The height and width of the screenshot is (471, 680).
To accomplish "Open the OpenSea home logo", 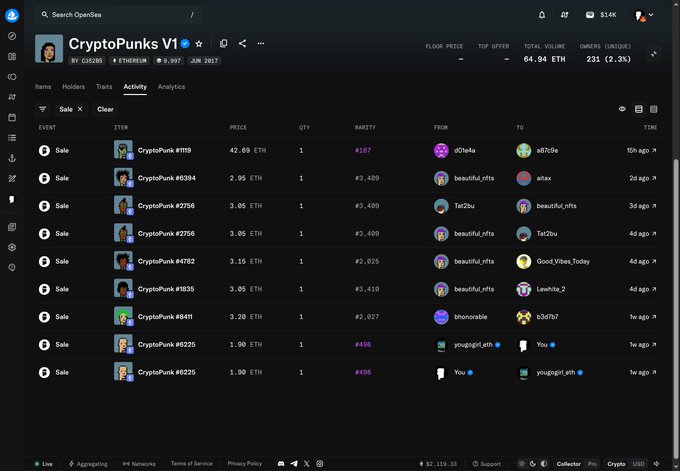I will tap(12, 16).
